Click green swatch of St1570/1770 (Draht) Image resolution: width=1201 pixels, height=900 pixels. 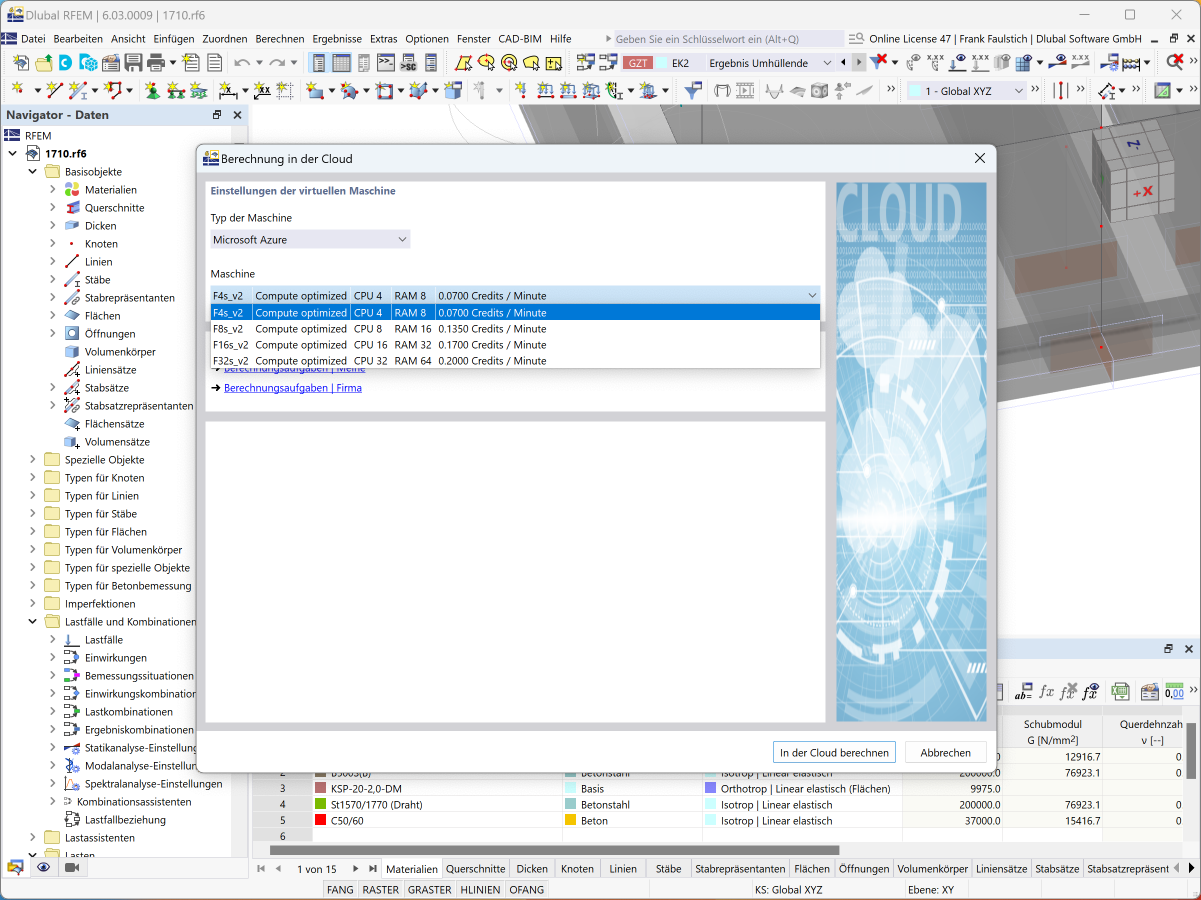[320, 804]
